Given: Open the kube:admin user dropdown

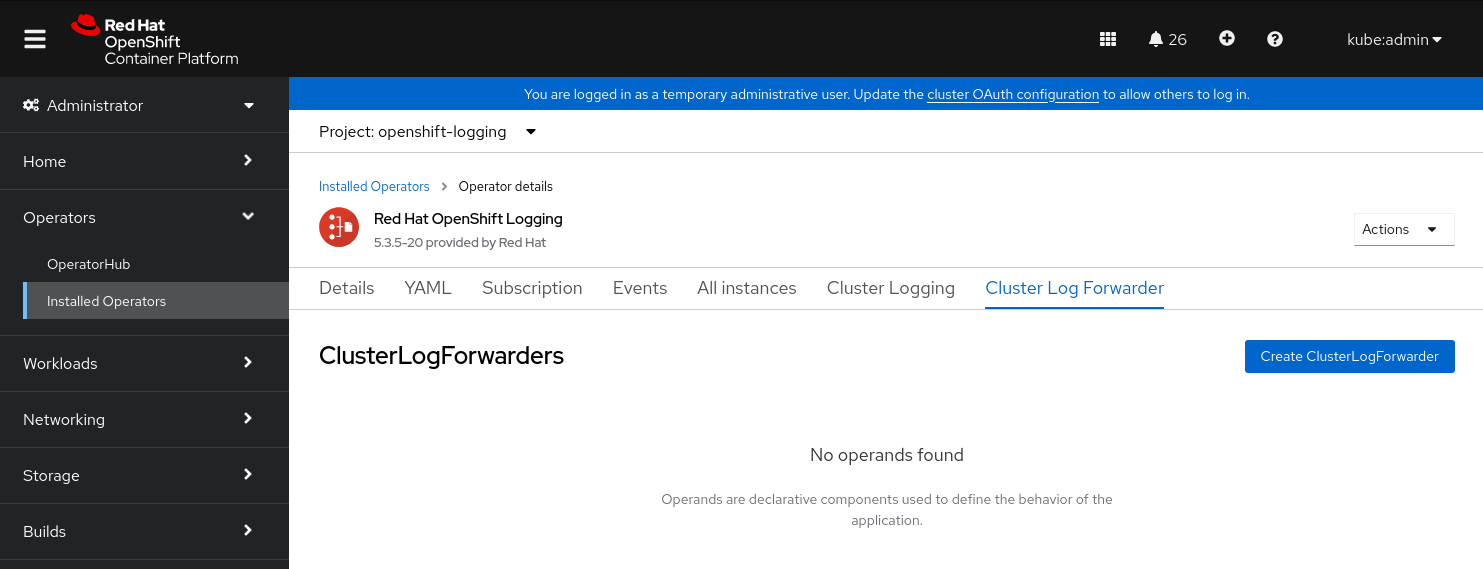Looking at the screenshot, I should pos(1394,40).
